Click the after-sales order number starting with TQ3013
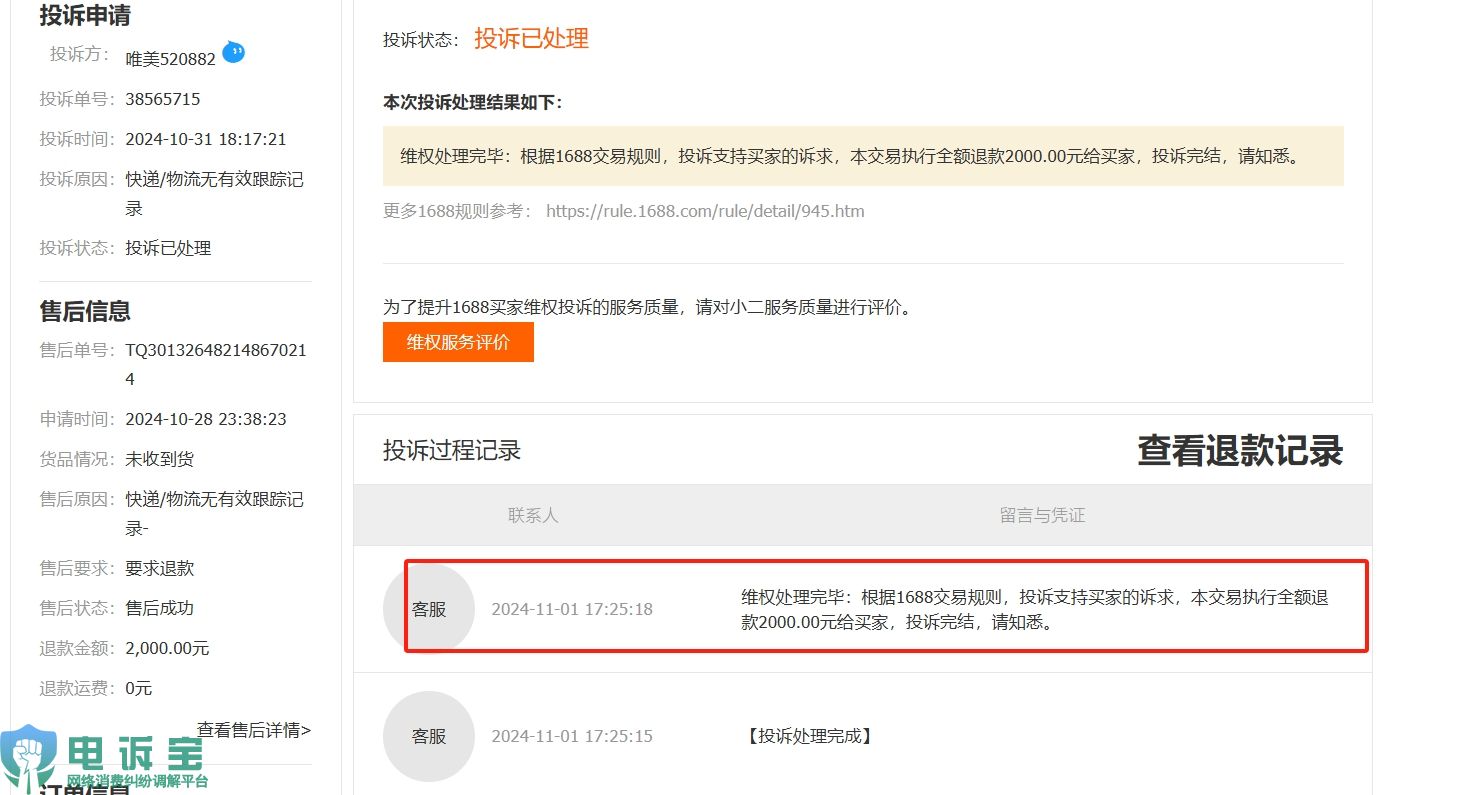This screenshot has width=1458, height=795. coord(215,350)
